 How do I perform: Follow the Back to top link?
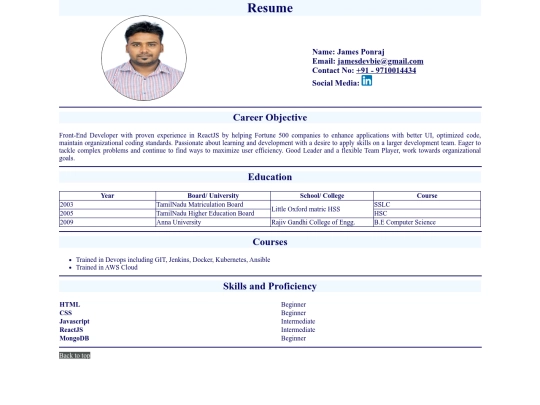tap(74, 355)
